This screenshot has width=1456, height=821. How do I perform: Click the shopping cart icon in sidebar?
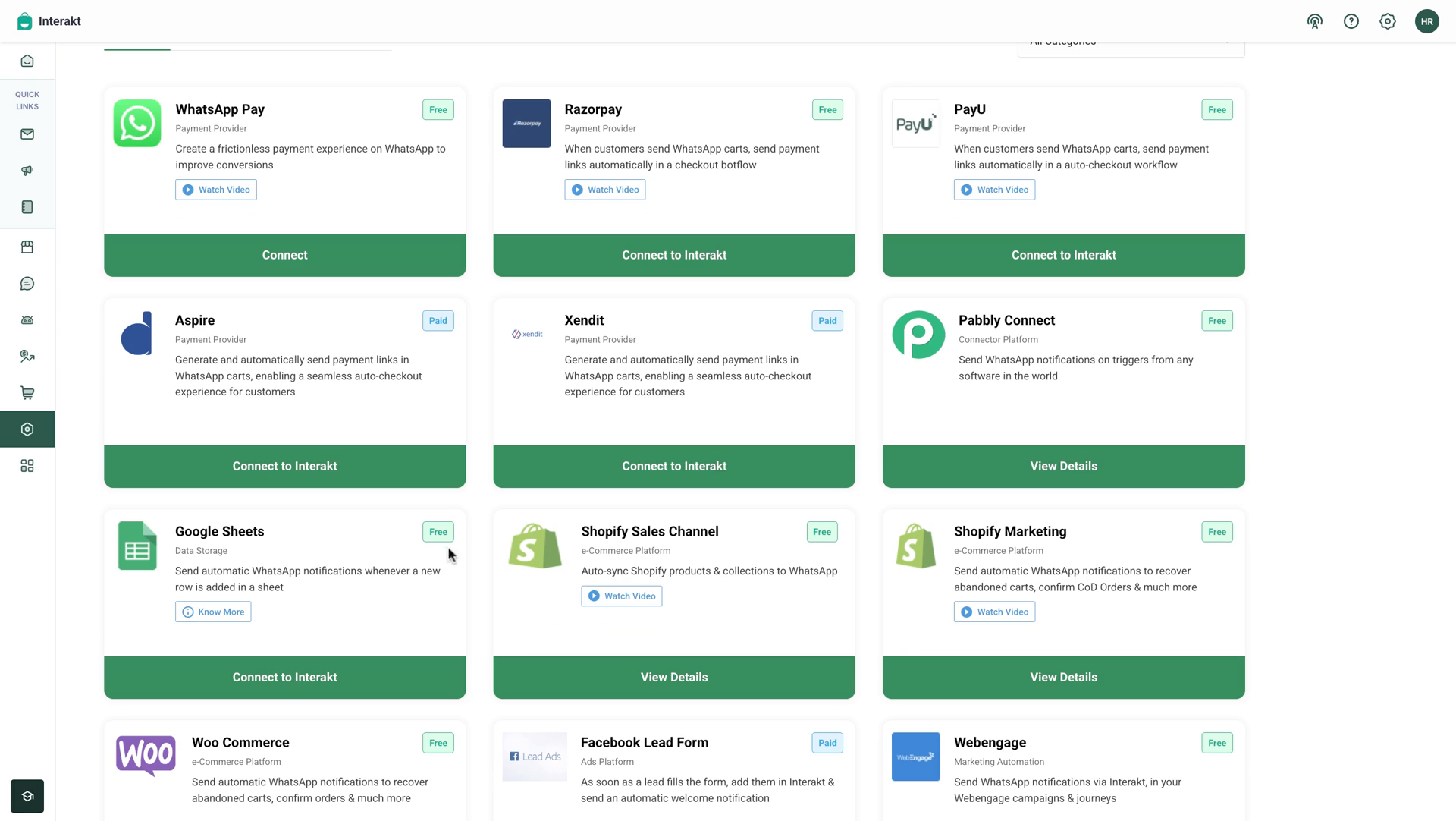tap(27, 393)
